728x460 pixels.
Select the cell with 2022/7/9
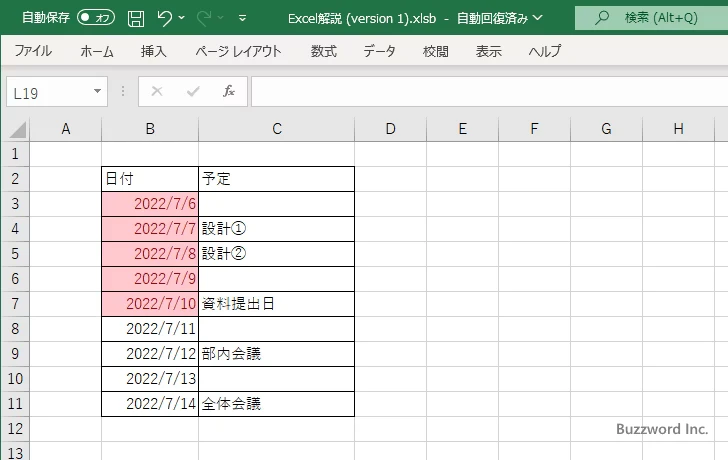[150, 279]
